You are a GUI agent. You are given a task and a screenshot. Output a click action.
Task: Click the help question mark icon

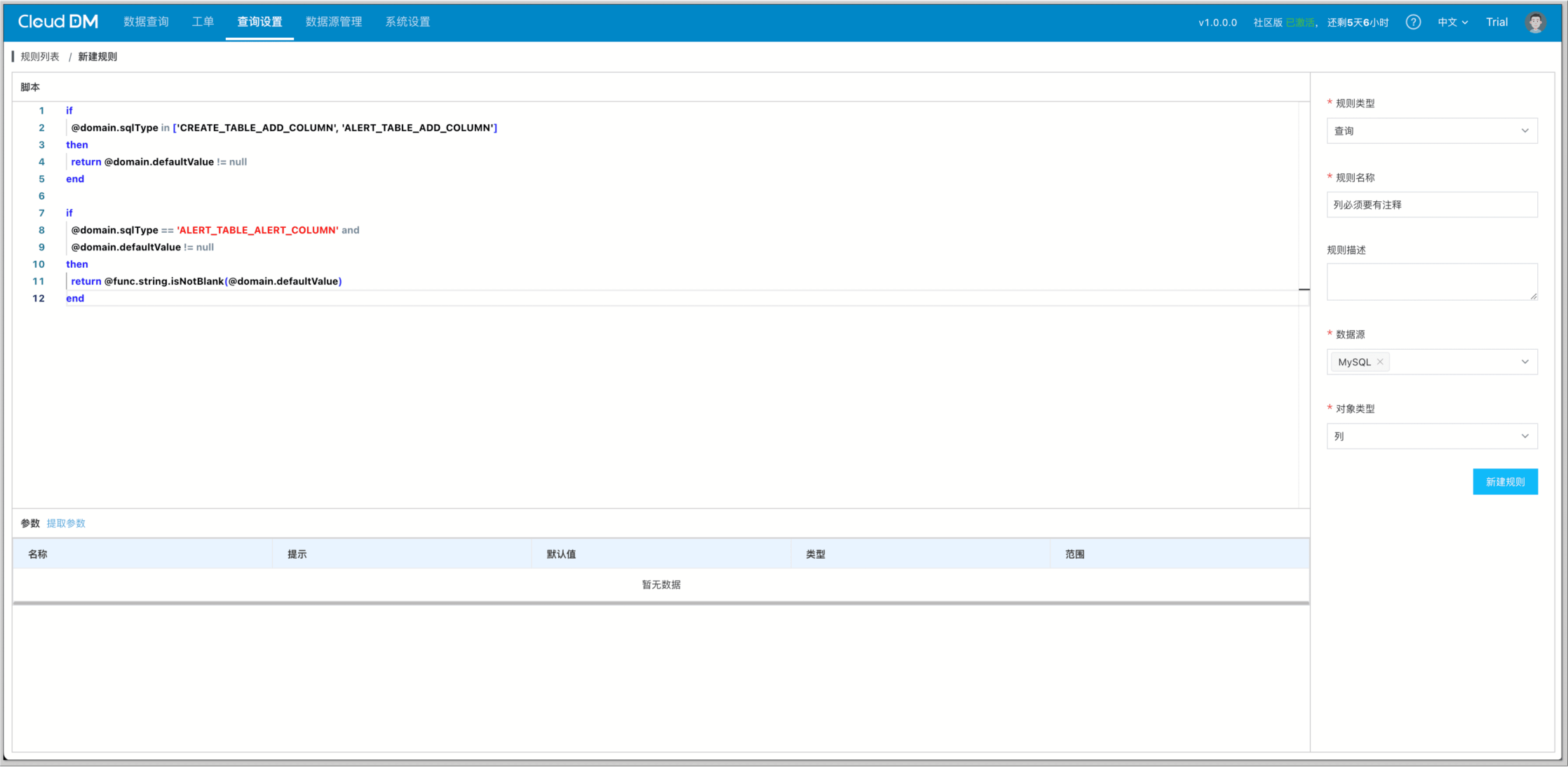(x=1413, y=22)
